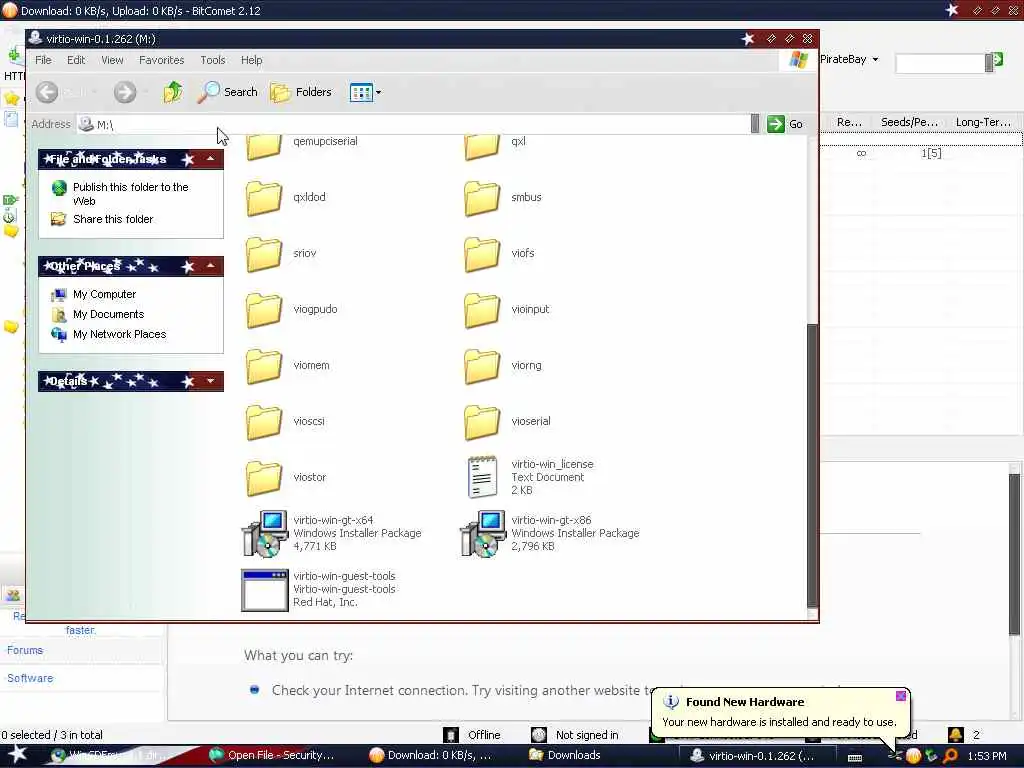Select the viogpudo folder icon
The width and height of the screenshot is (1024, 768).
[263, 310]
